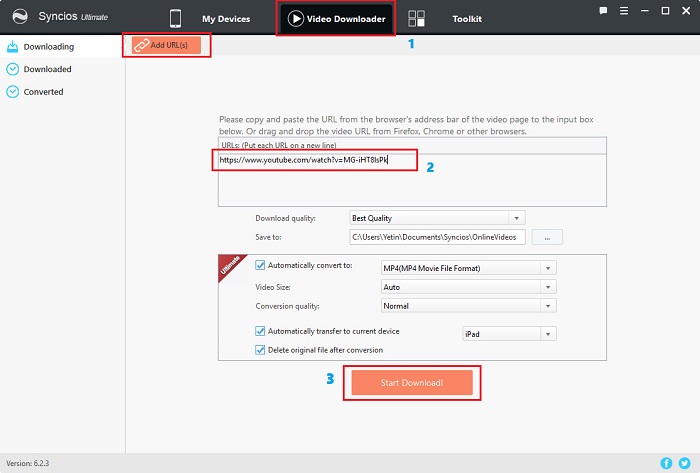Image resolution: width=700 pixels, height=473 pixels.
Task: Toggle Delete original file after conversion checkbox
Action: coord(260,350)
